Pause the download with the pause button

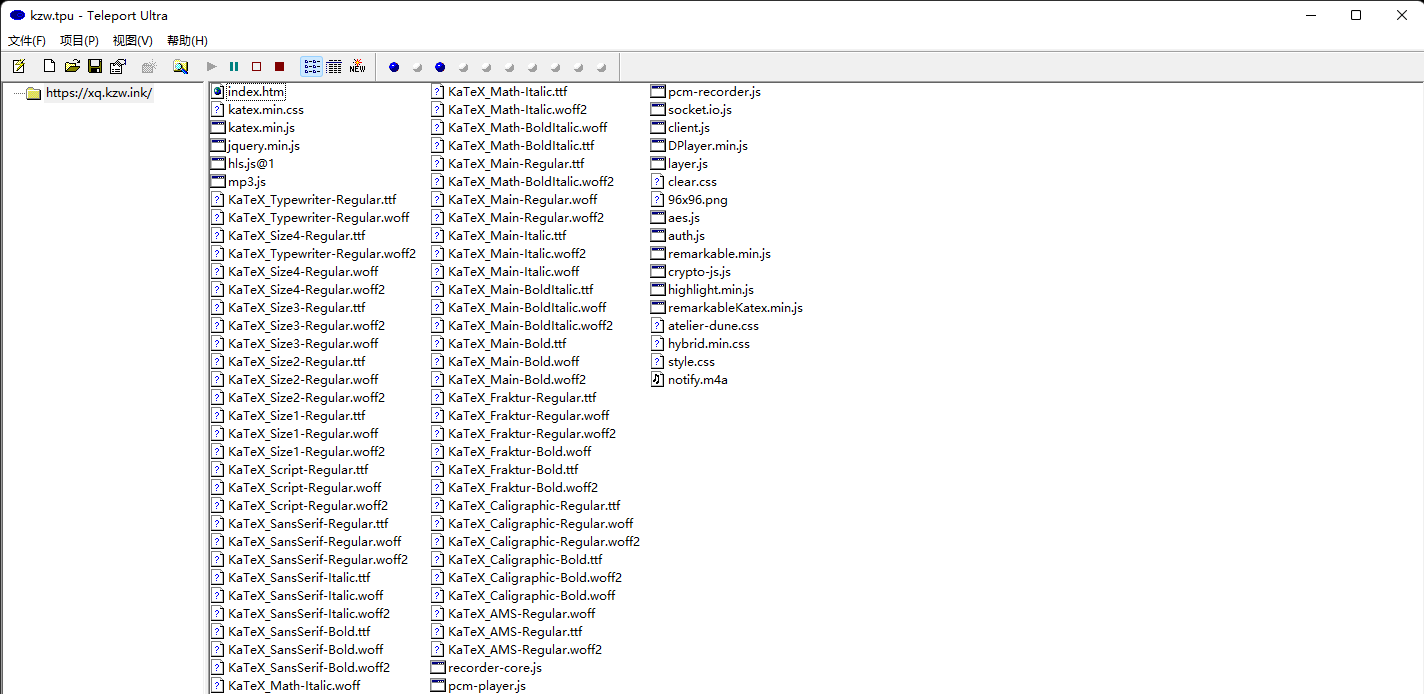pos(234,67)
